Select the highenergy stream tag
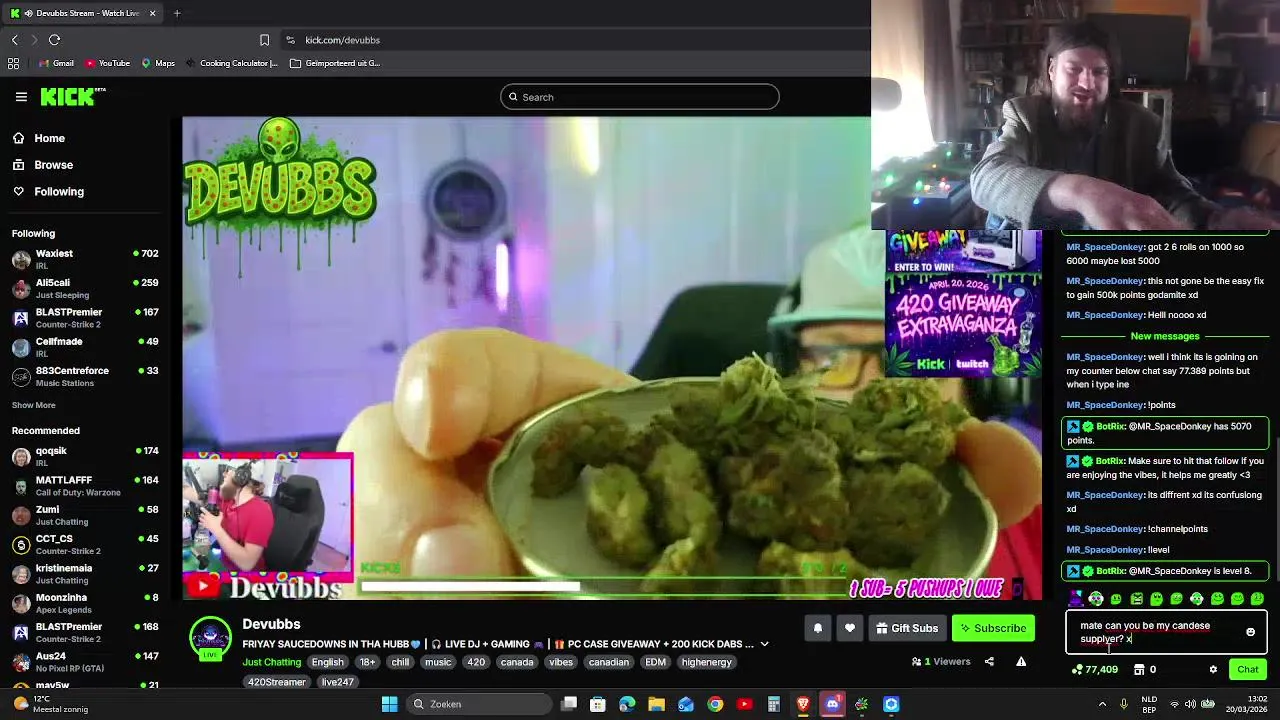The width and height of the screenshot is (1280, 720). [x=706, y=662]
